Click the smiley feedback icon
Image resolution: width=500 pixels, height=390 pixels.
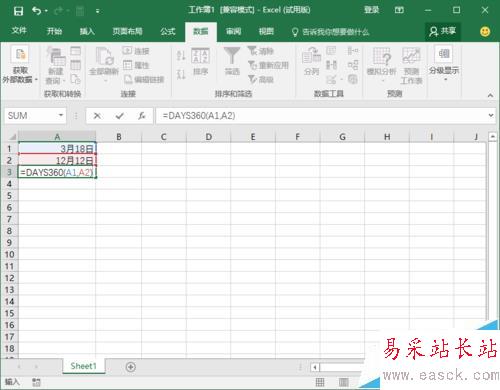[x=485, y=32]
